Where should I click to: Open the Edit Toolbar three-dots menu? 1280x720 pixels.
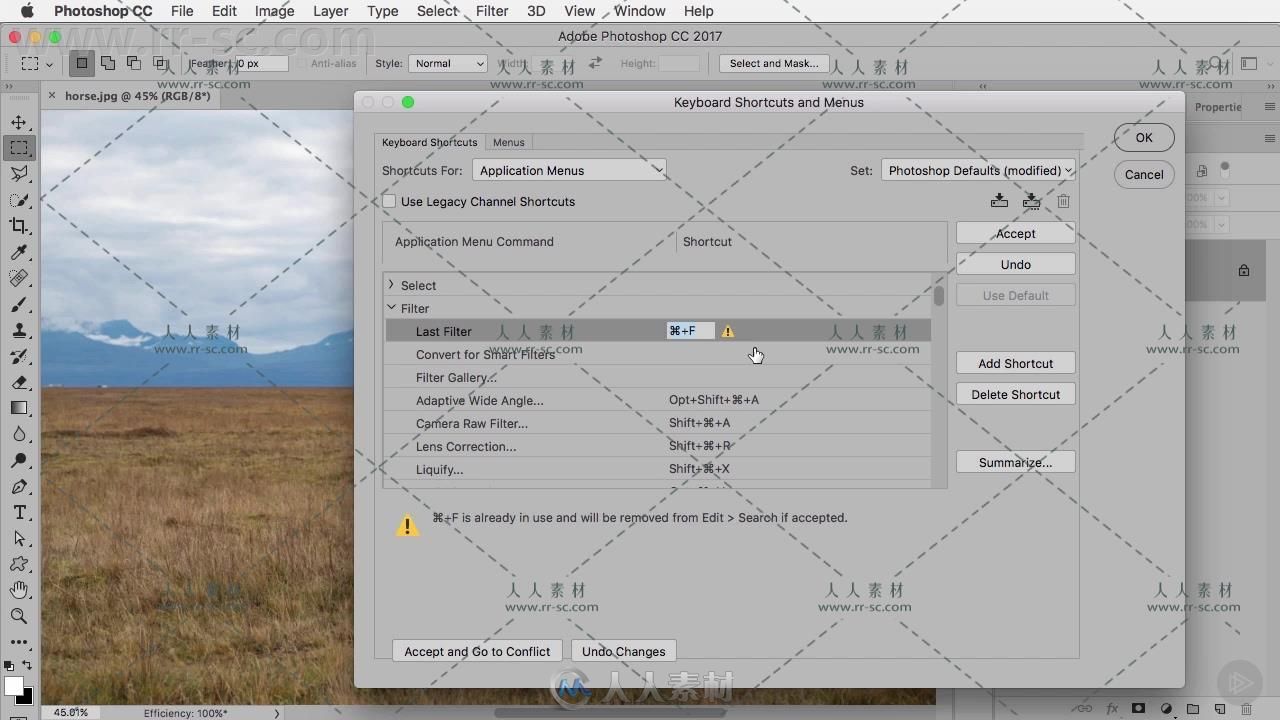(x=19, y=642)
